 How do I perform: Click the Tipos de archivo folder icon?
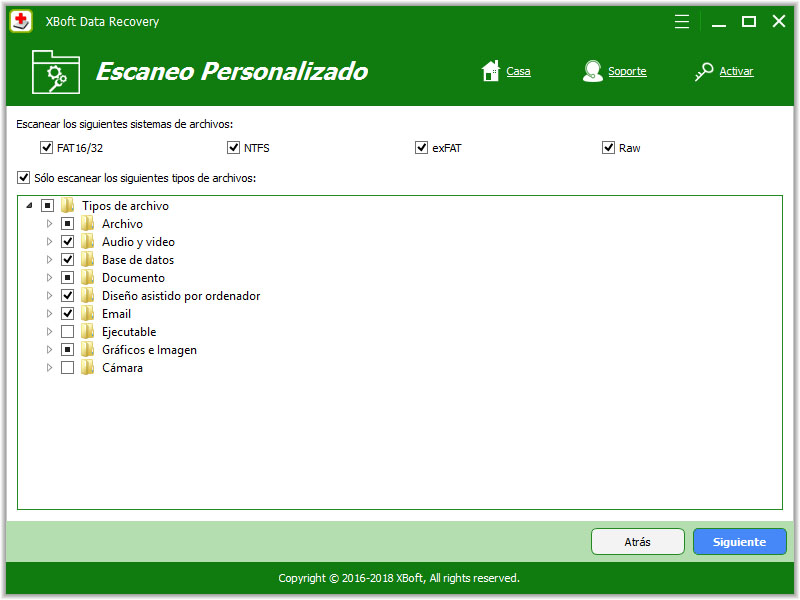(67, 206)
